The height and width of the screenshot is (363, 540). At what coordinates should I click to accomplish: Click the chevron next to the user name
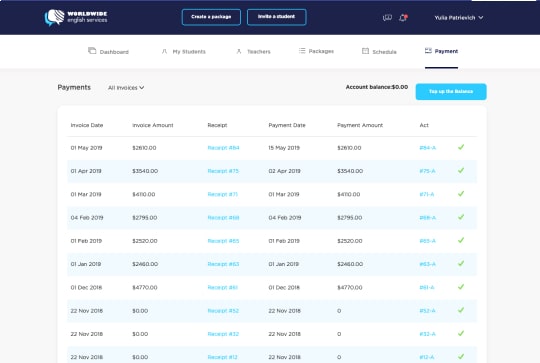click(481, 18)
